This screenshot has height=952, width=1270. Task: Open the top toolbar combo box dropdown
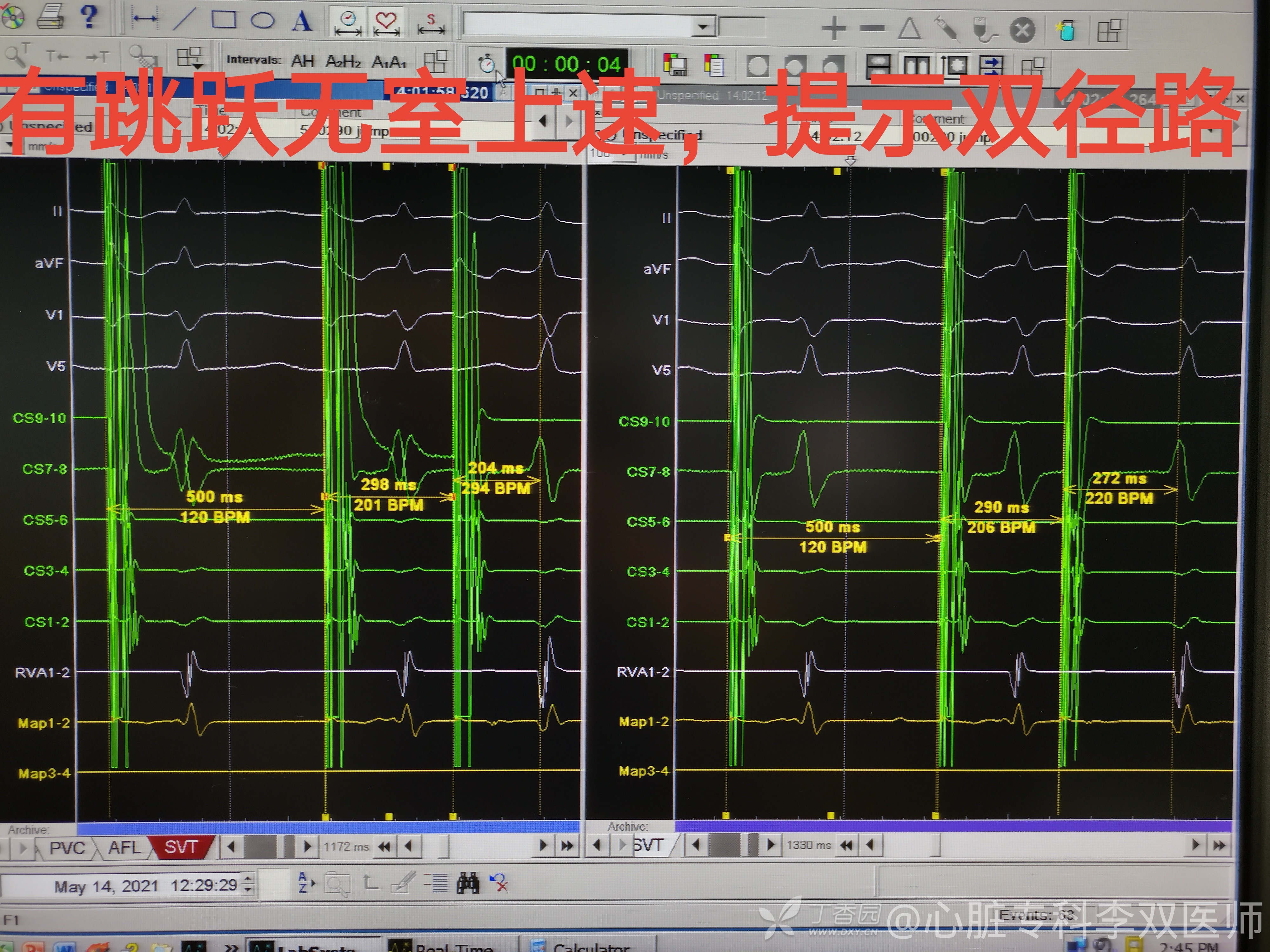coord(702,27)
